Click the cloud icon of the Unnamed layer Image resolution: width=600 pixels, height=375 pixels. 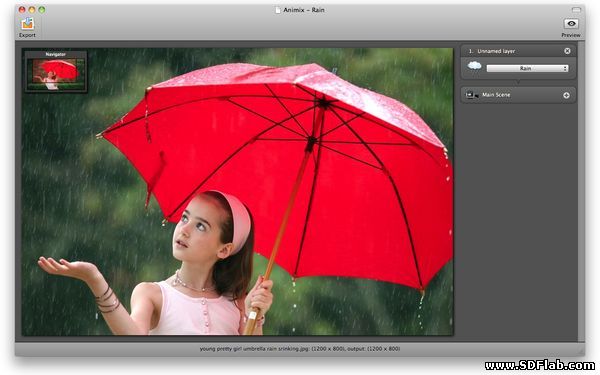474,66
